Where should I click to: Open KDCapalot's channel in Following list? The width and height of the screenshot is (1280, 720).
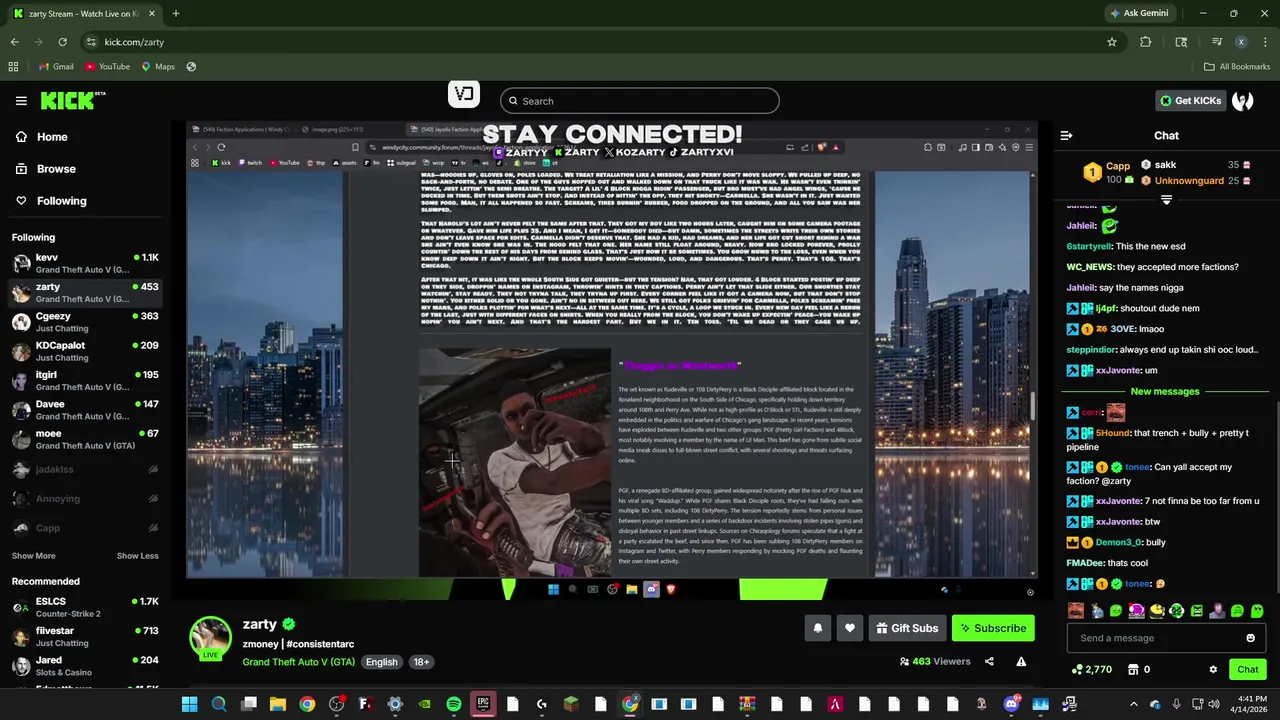(85, 351)
